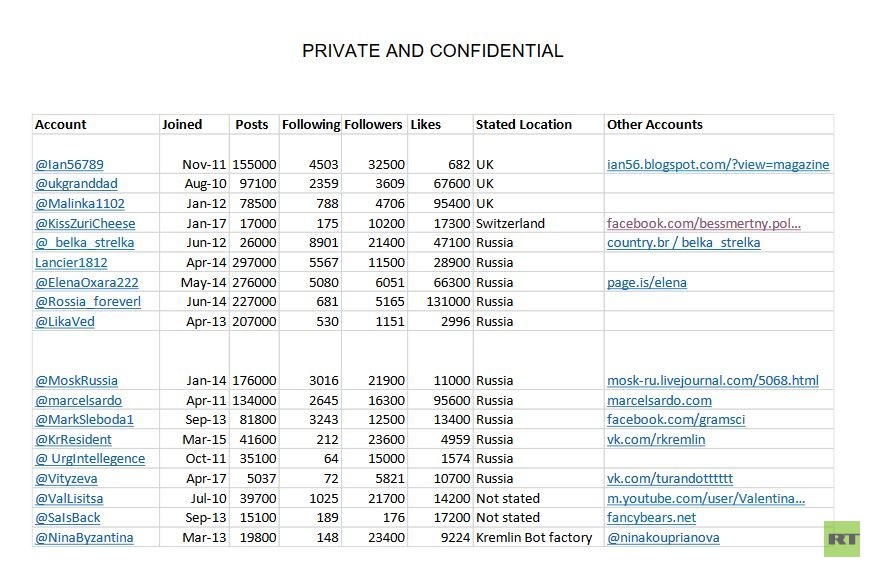This screenshot has width=870, height=567.
Task: Select the Kremlin Bot factory cell
Action: coord(534,537)
